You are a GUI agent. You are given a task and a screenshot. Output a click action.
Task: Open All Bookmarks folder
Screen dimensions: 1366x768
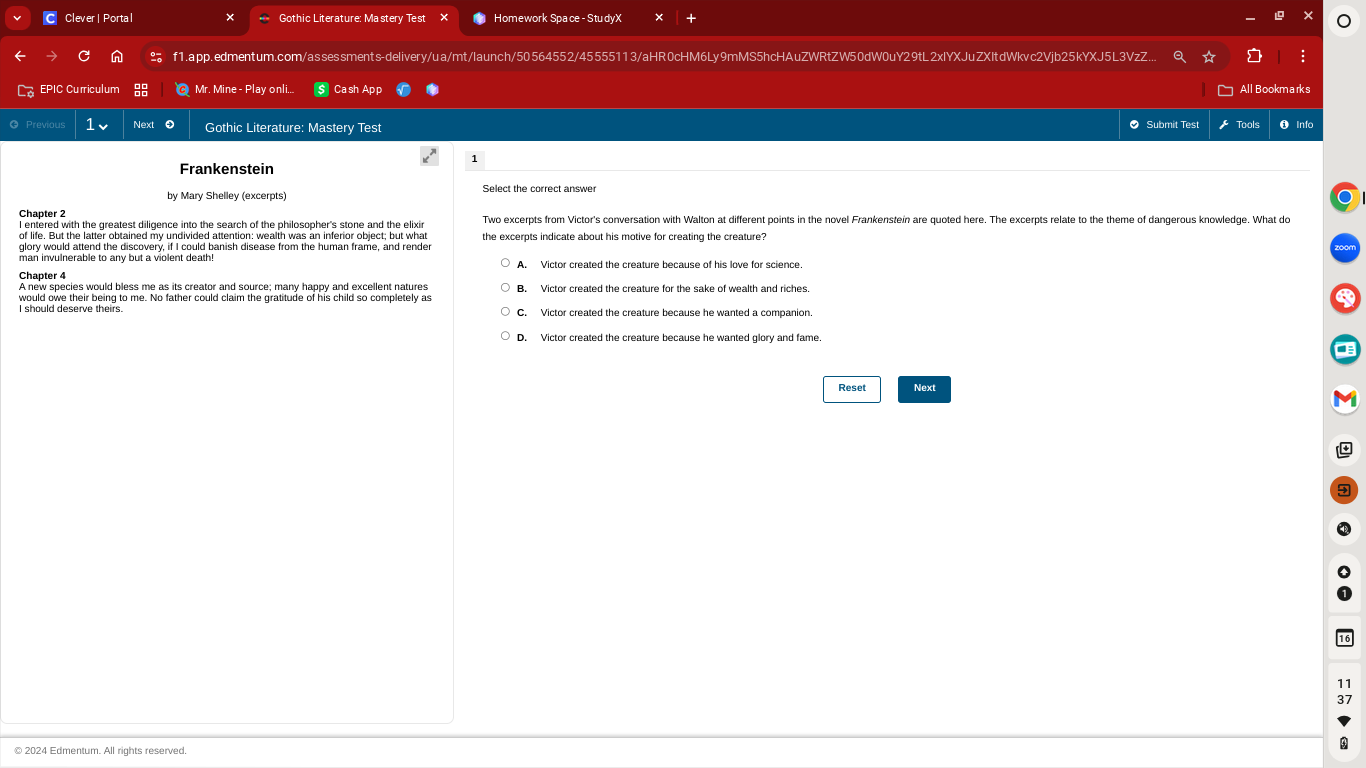click(1264, 89)
